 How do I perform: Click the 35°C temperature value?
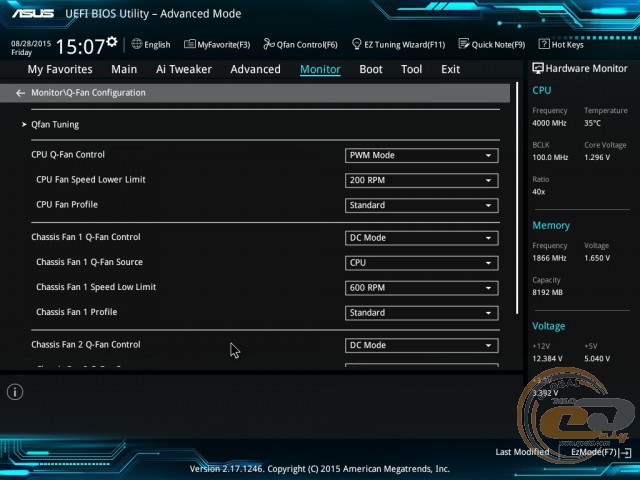[x=592, y=123]
